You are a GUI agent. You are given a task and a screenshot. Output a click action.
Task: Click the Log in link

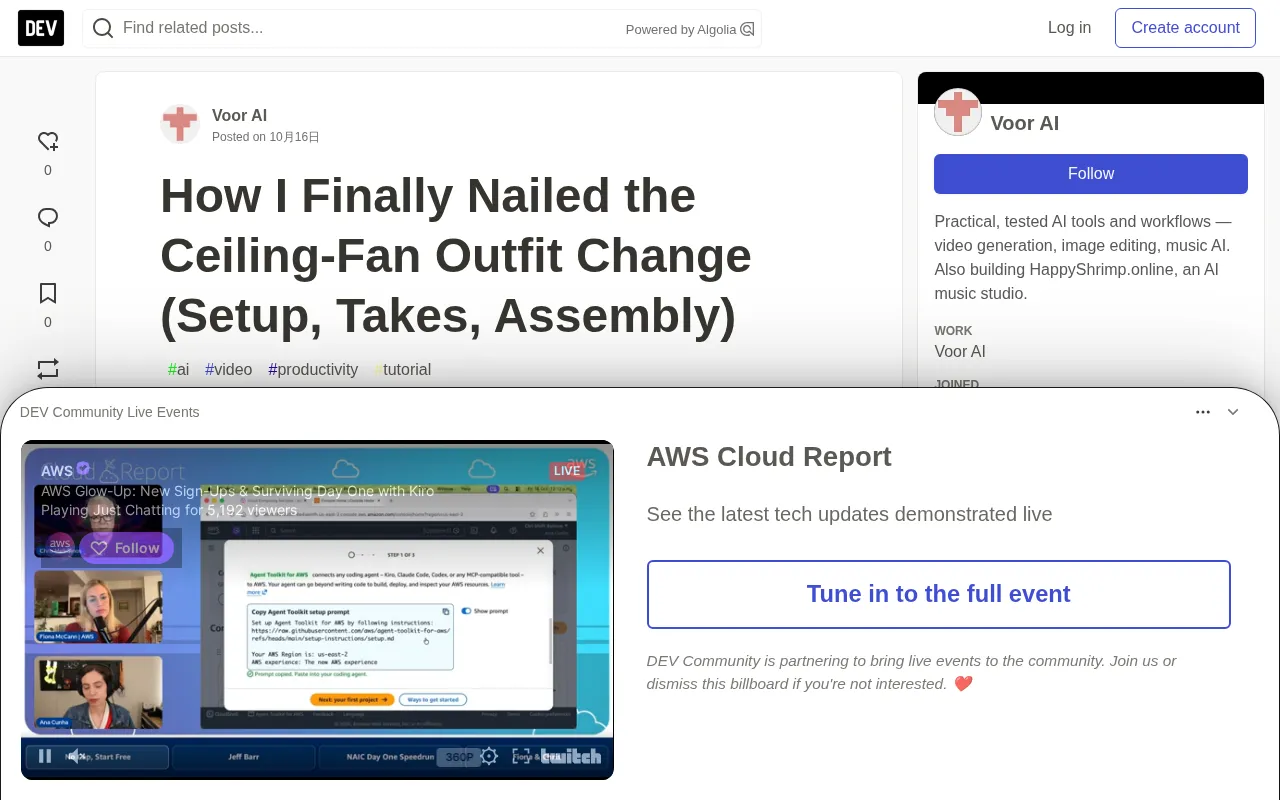pyautogui.click(x=1069, y=28)
